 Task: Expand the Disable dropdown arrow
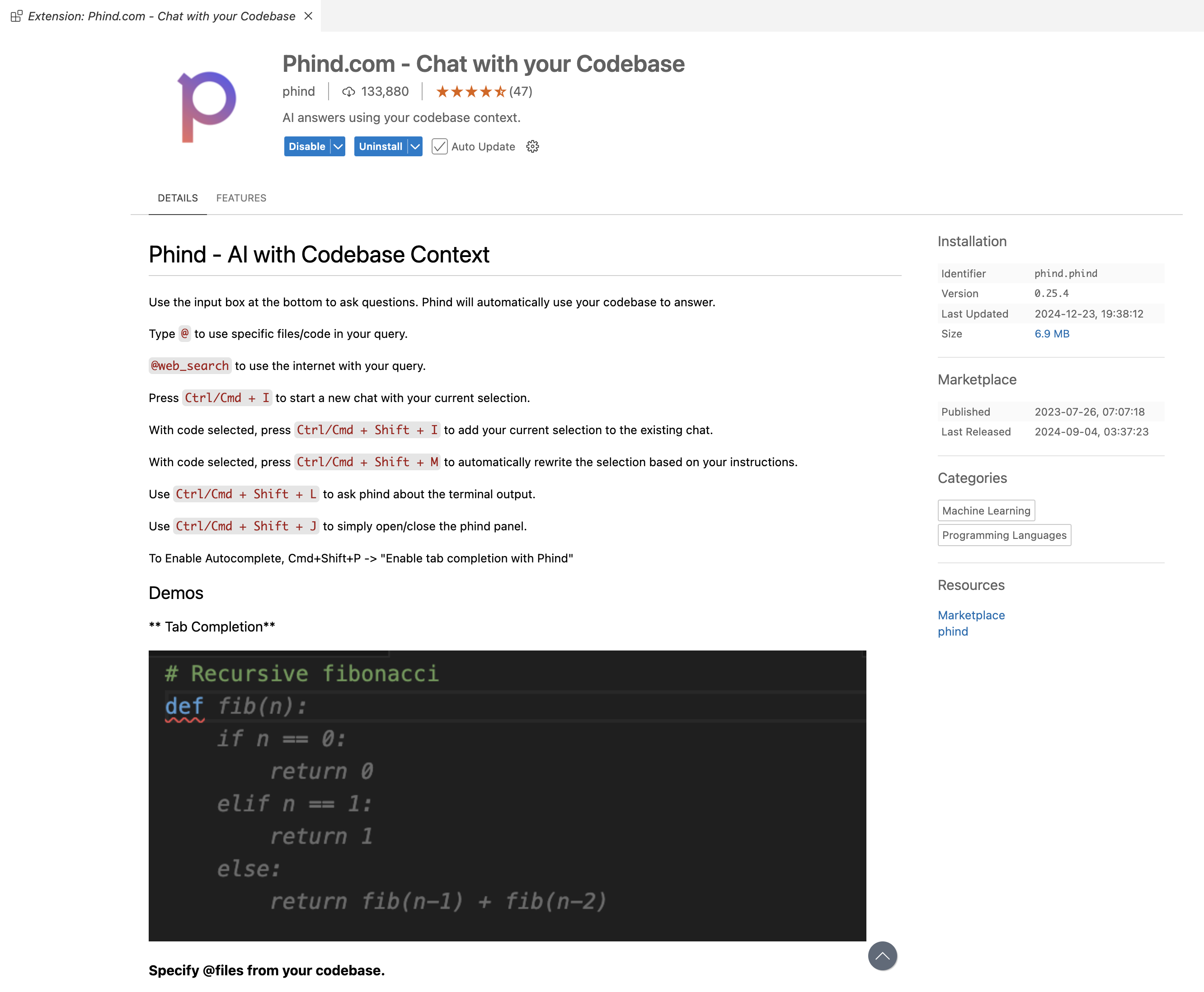[x=339, y=147]
